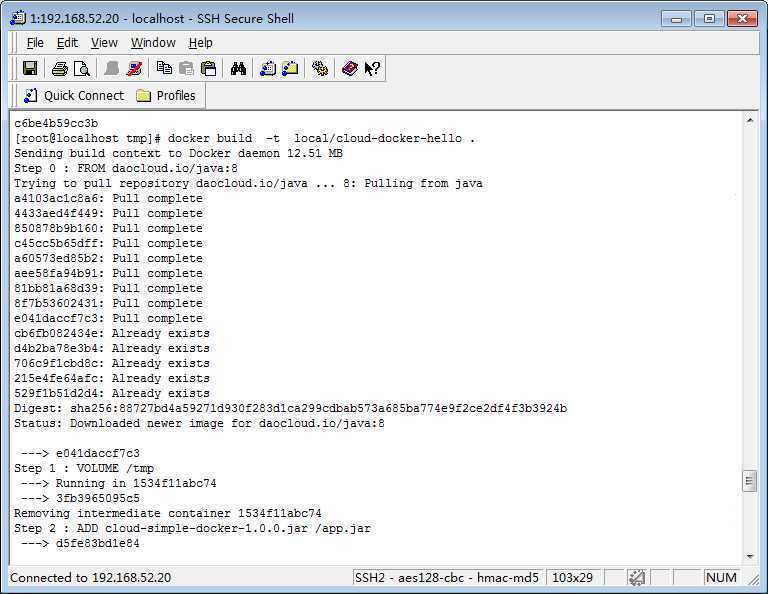
Task: Click 'e041daccf7c3: Pull complete' line
Action: (108, 318)
